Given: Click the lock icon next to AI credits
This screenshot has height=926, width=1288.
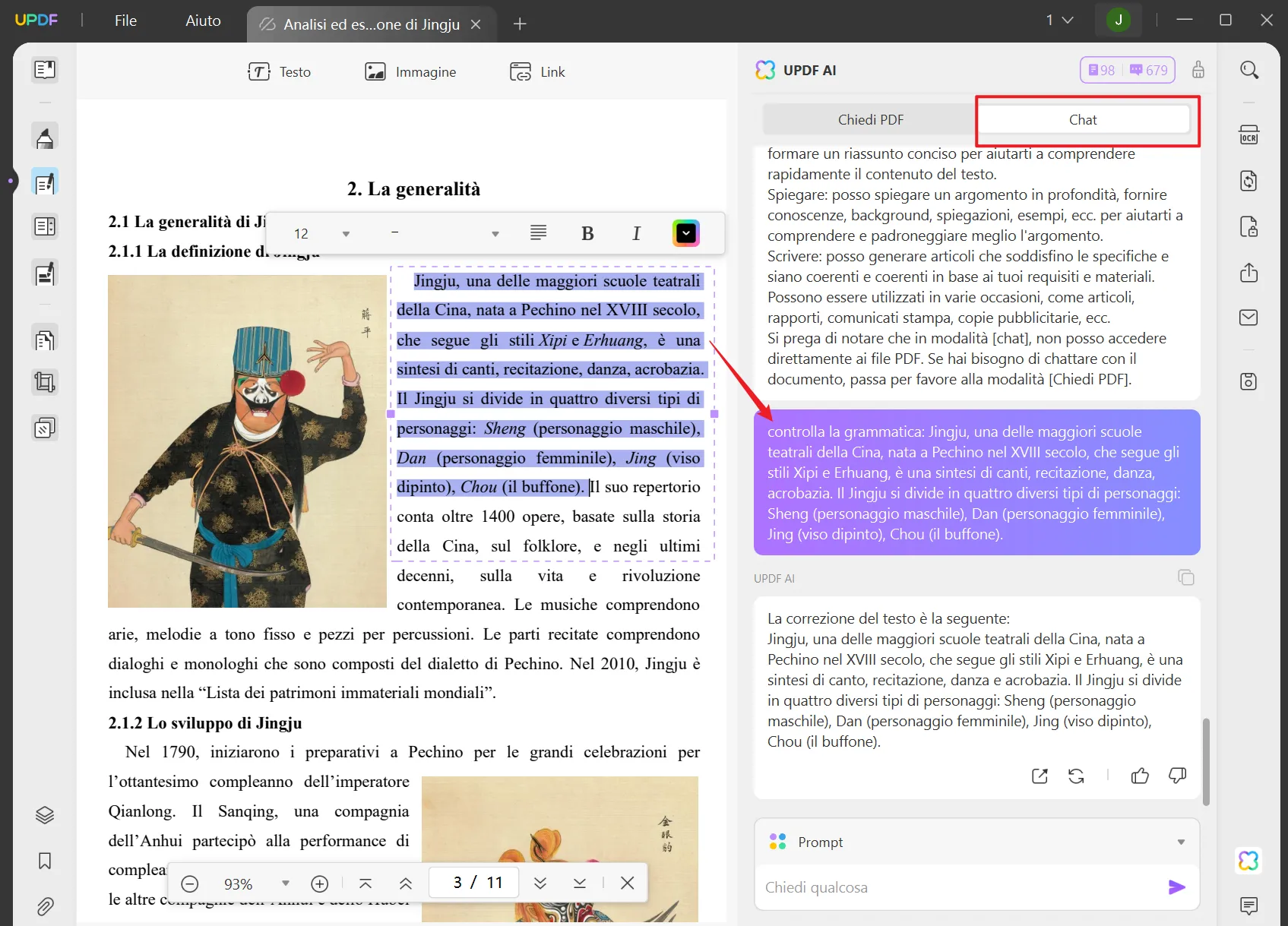Looking at the screenshot, I should (x=1198, y=70).
